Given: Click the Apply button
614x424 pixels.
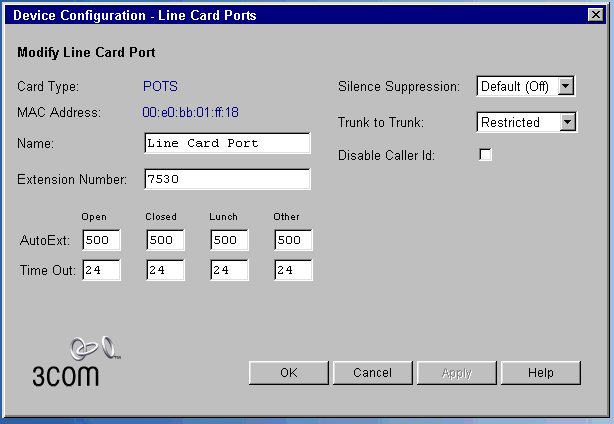Looking at the screenshot, I should pos(457,373).
